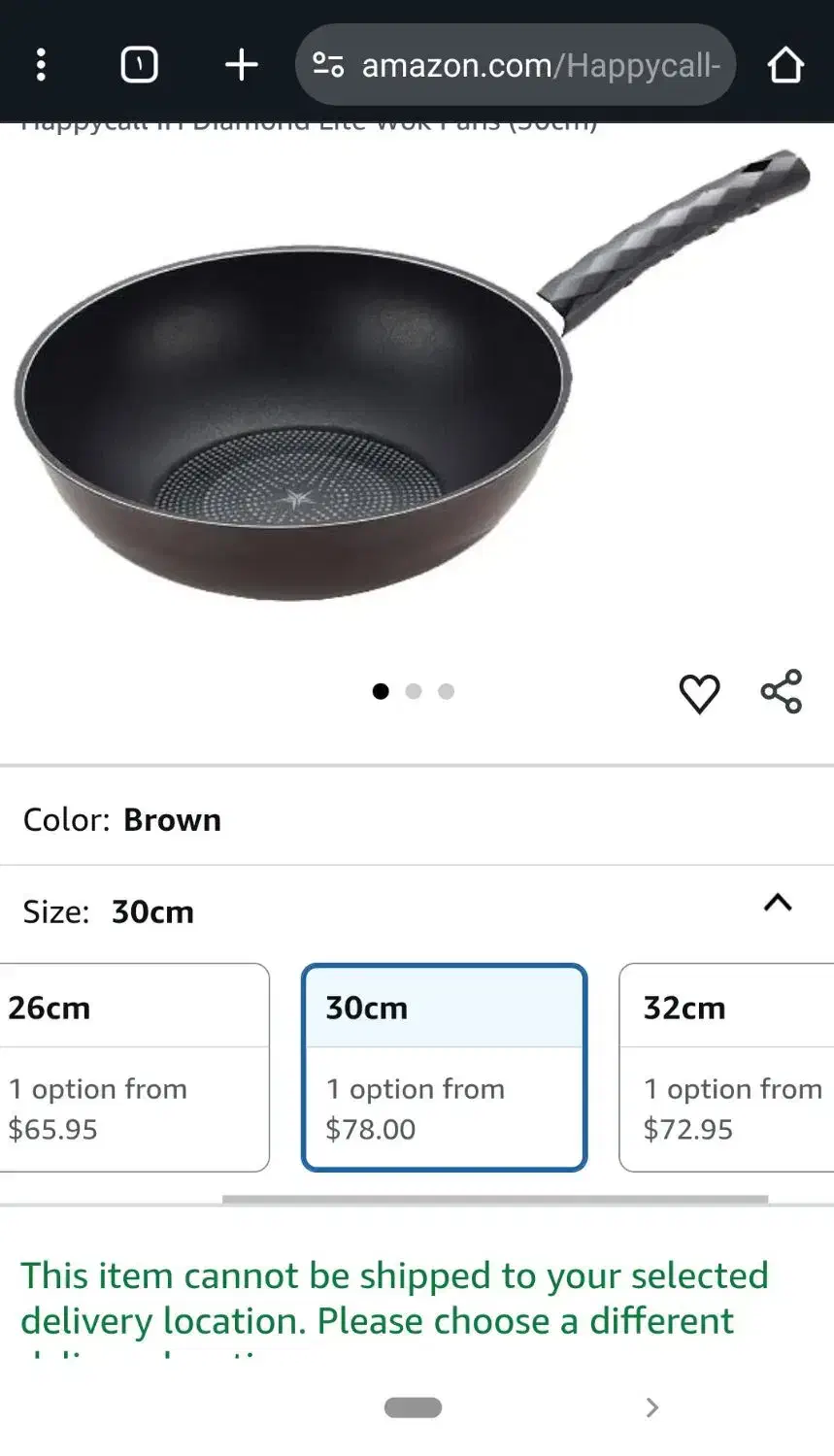834x1456 pixels.
Task: Tap the shipping restriction delivery message
Action: tap(394, 1298)
